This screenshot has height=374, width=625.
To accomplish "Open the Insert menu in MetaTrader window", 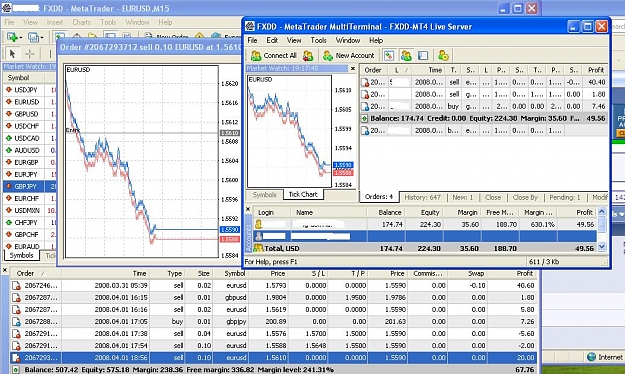I will pyautogui.click(x=55, y=22).
